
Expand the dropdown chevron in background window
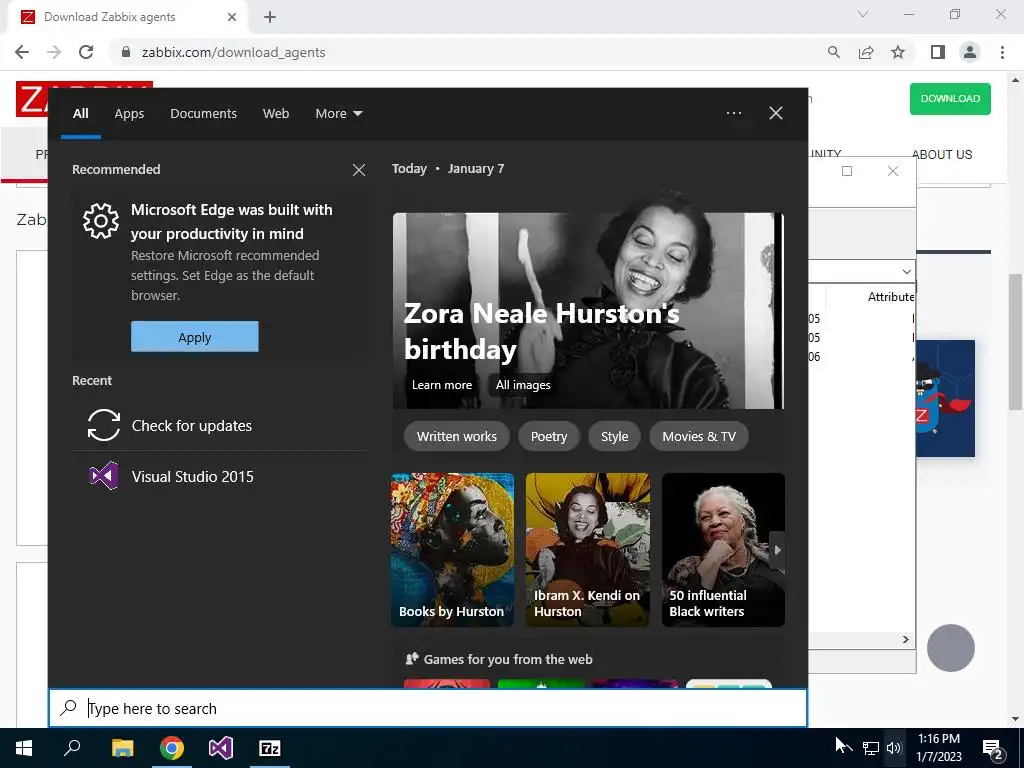pyautogui.click(x=906, y=271)
